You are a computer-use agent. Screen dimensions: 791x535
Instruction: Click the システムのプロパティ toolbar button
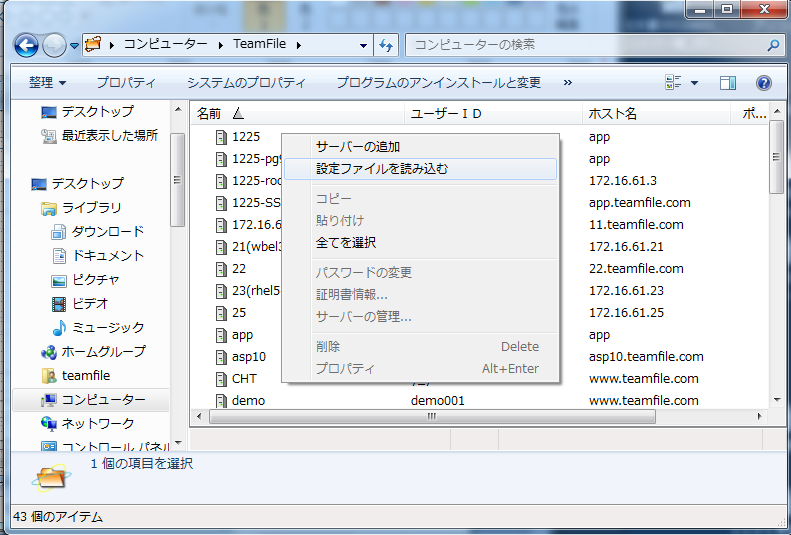click(246, 82)
